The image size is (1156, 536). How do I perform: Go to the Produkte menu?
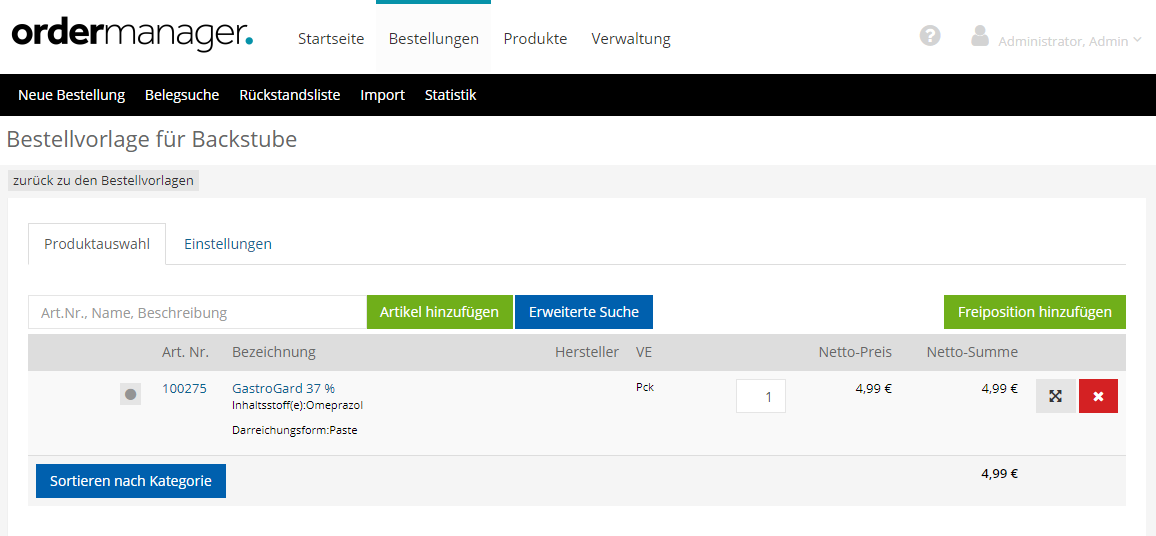pyautogui.click(x=535, y=39)
